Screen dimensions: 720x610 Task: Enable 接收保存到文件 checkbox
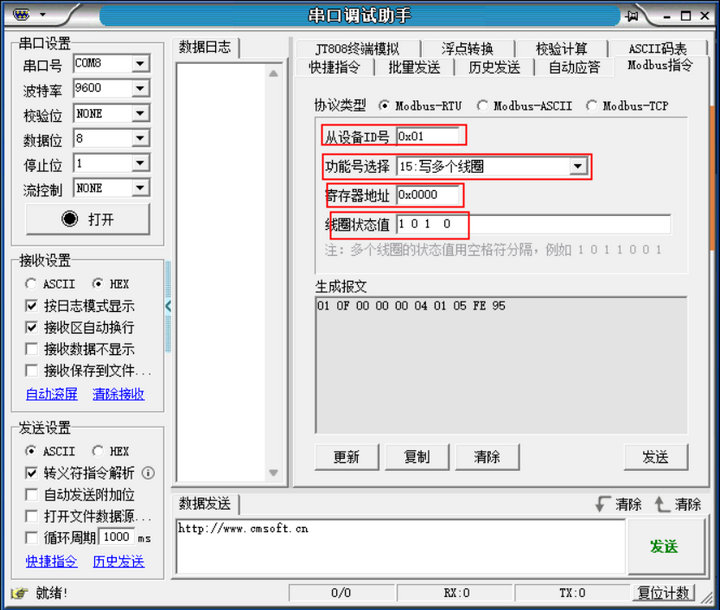(31, 371)
